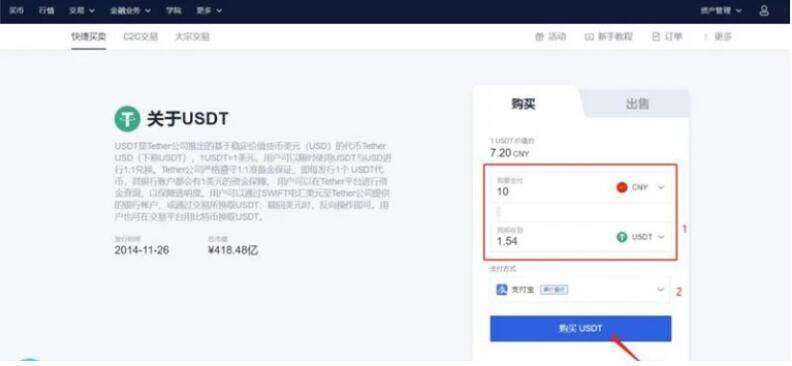Select the 快捷买卖 tab

[89, 37]
